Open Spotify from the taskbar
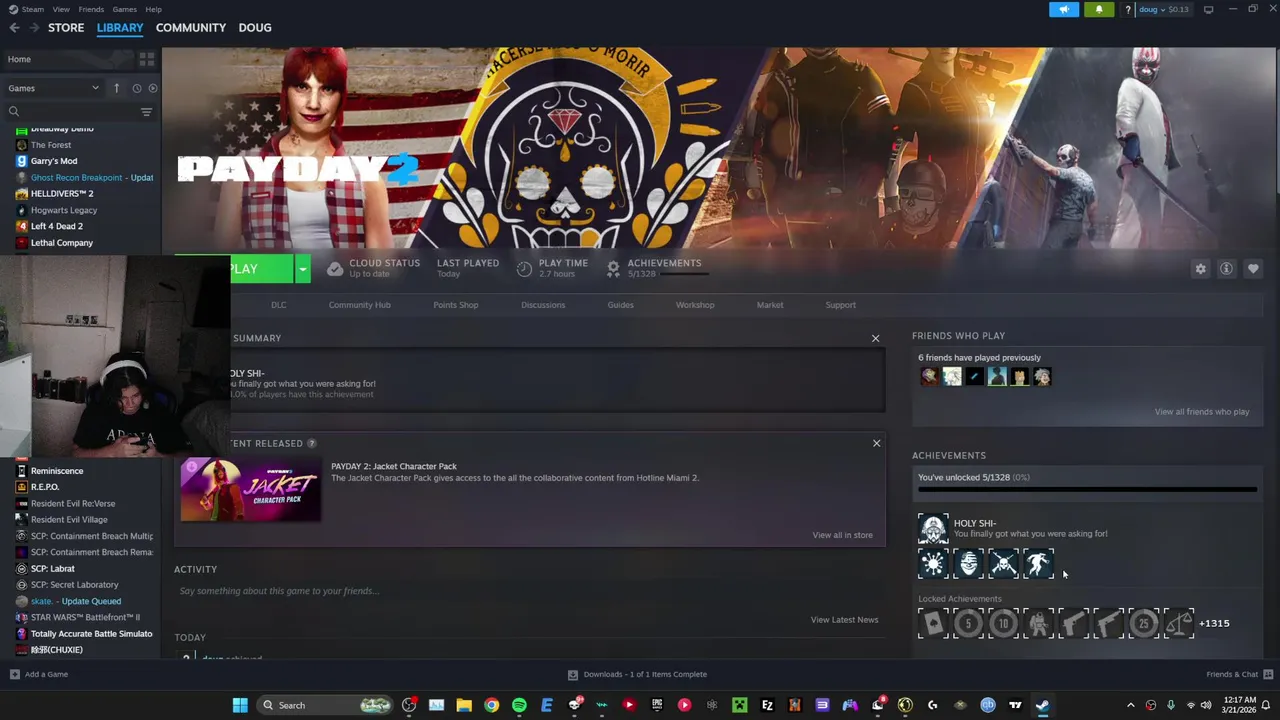This screenshot has height=720, width=1280. [x=519, y=705]
